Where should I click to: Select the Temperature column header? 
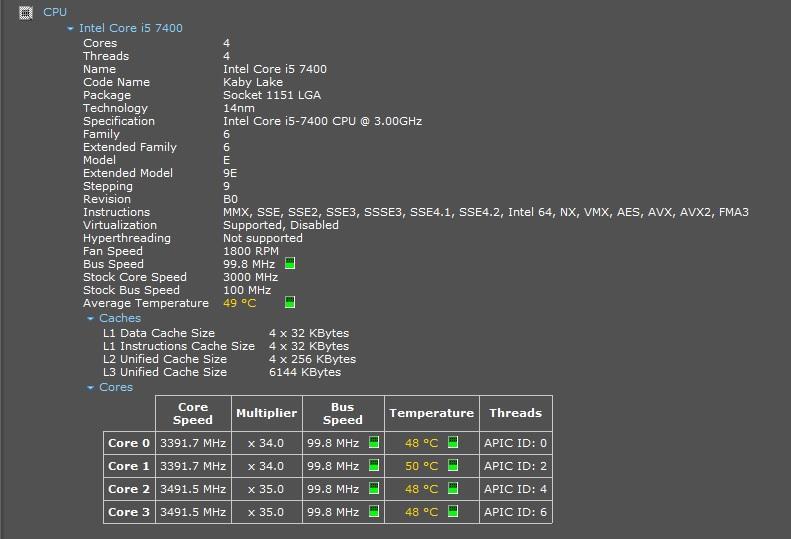[432, 413]
